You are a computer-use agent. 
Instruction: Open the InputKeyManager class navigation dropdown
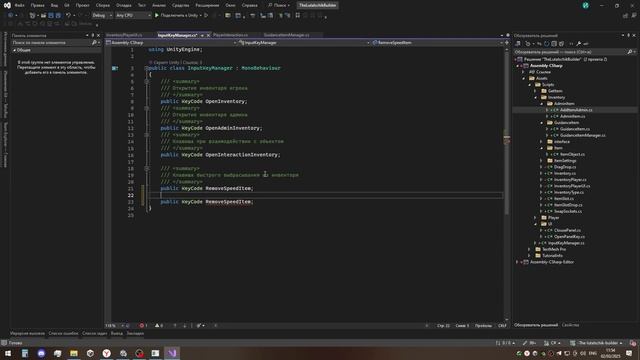pos(304,42)
